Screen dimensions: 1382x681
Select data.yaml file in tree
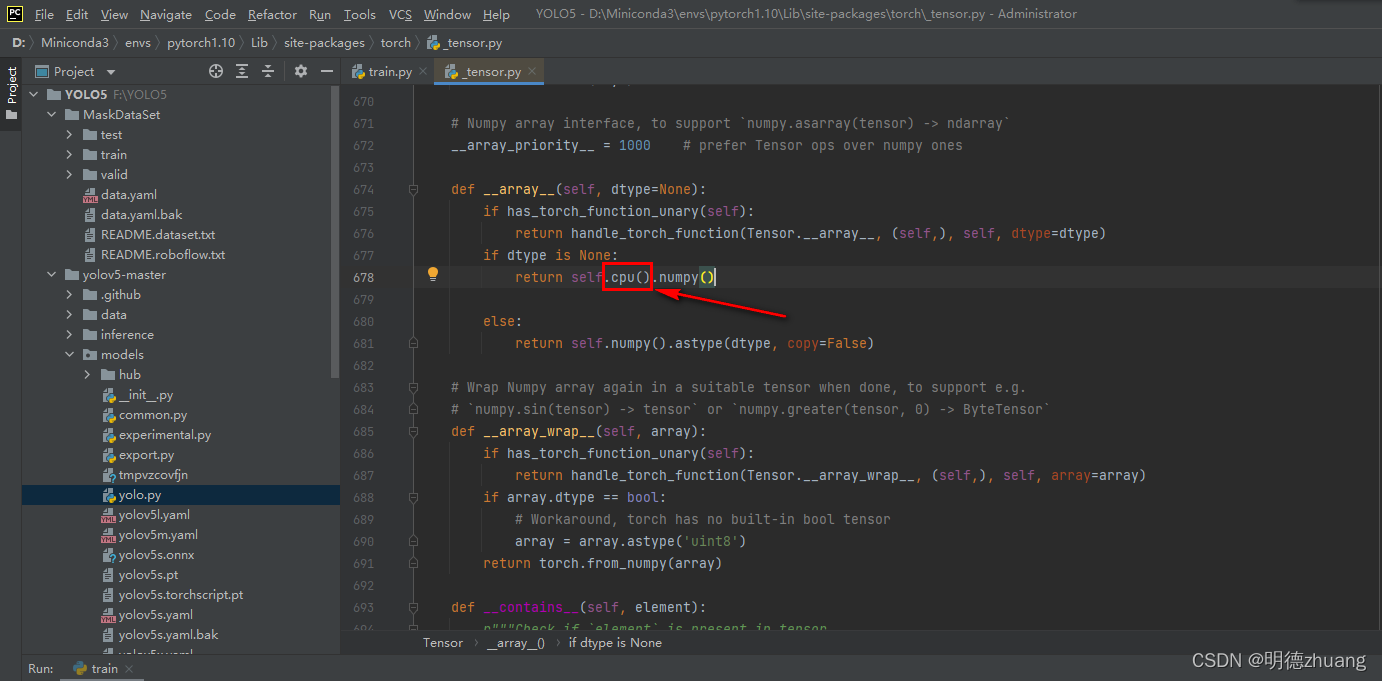tap(128, 194)
